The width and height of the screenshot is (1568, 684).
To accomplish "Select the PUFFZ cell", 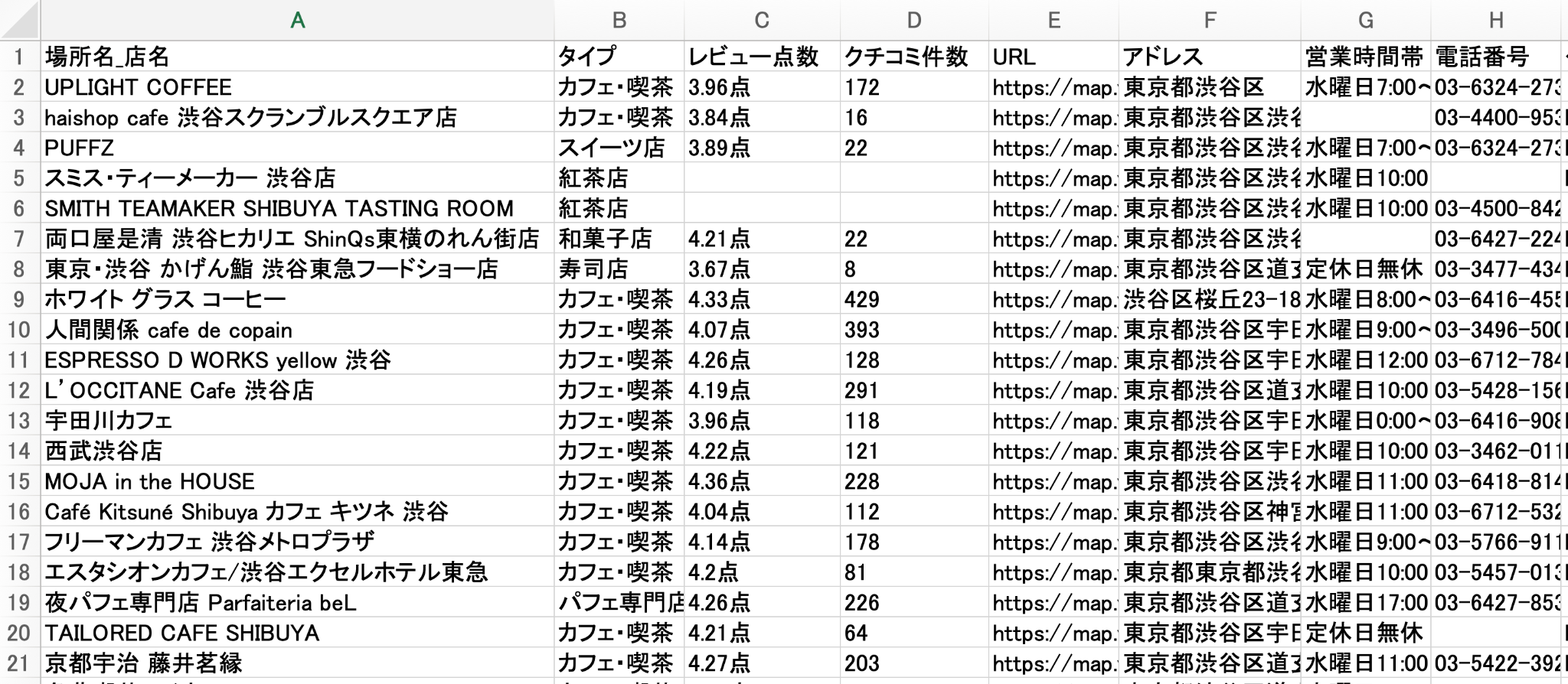I will tap(297, 148).
